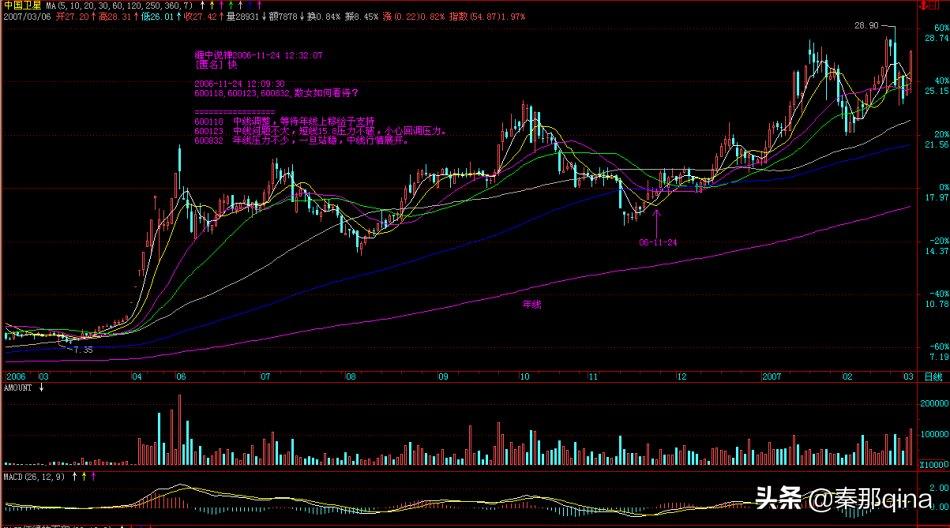Click the open price 开27.20

[73, 16]
